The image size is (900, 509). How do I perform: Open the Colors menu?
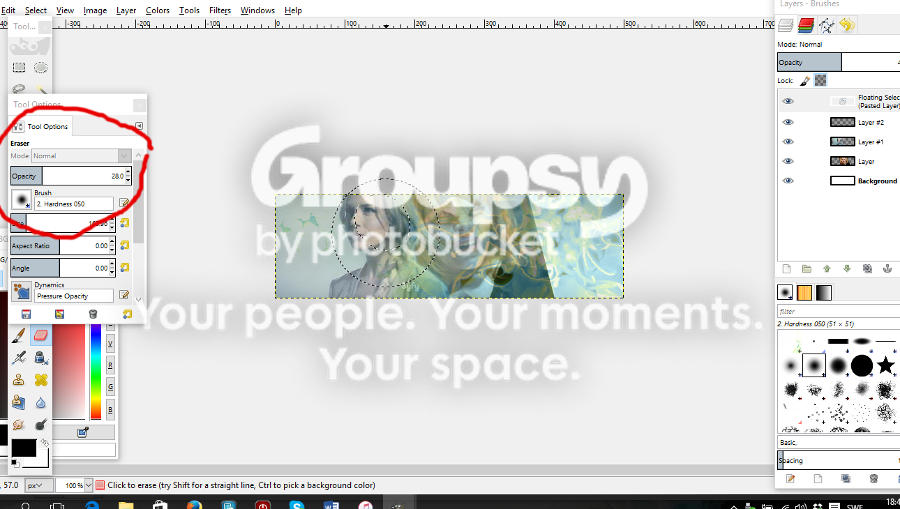[x=157, y=10]
